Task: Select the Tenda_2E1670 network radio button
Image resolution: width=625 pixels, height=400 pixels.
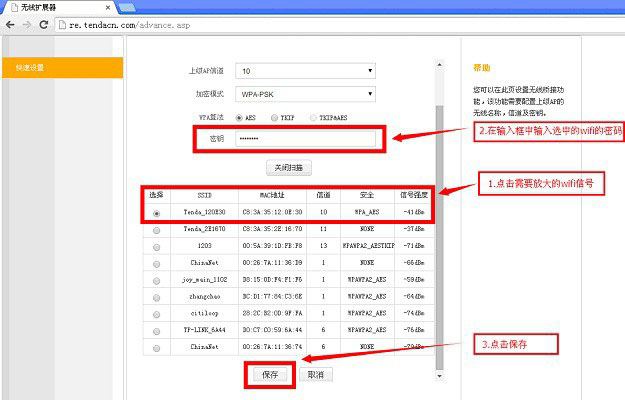Action: [156, 230]
